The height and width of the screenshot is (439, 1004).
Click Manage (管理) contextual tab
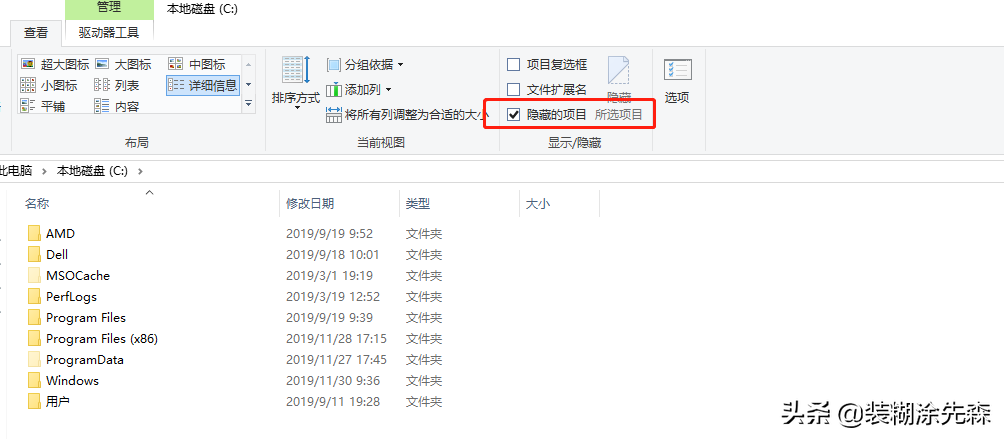109,8
